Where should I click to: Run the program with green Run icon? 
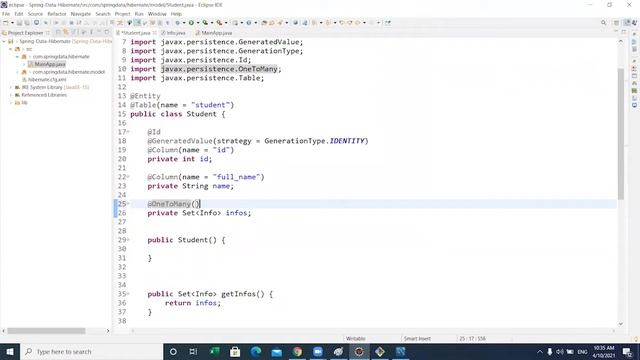click(191, 23)
